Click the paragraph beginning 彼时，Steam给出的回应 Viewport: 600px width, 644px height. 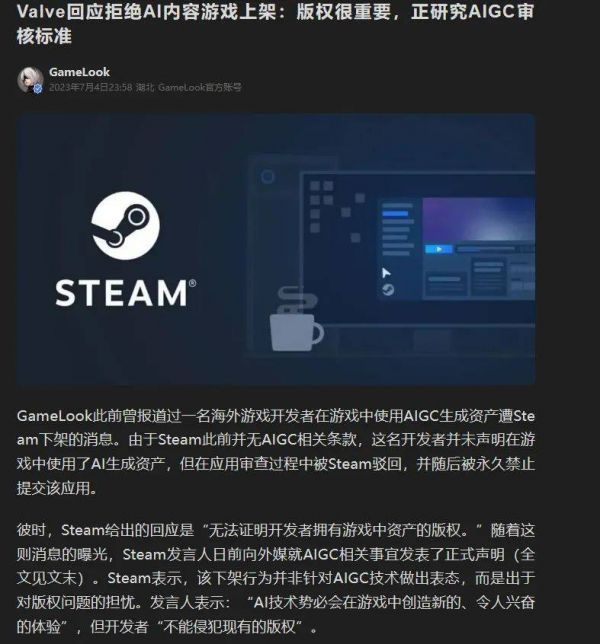pyautogui.click(x=276, y=578)
